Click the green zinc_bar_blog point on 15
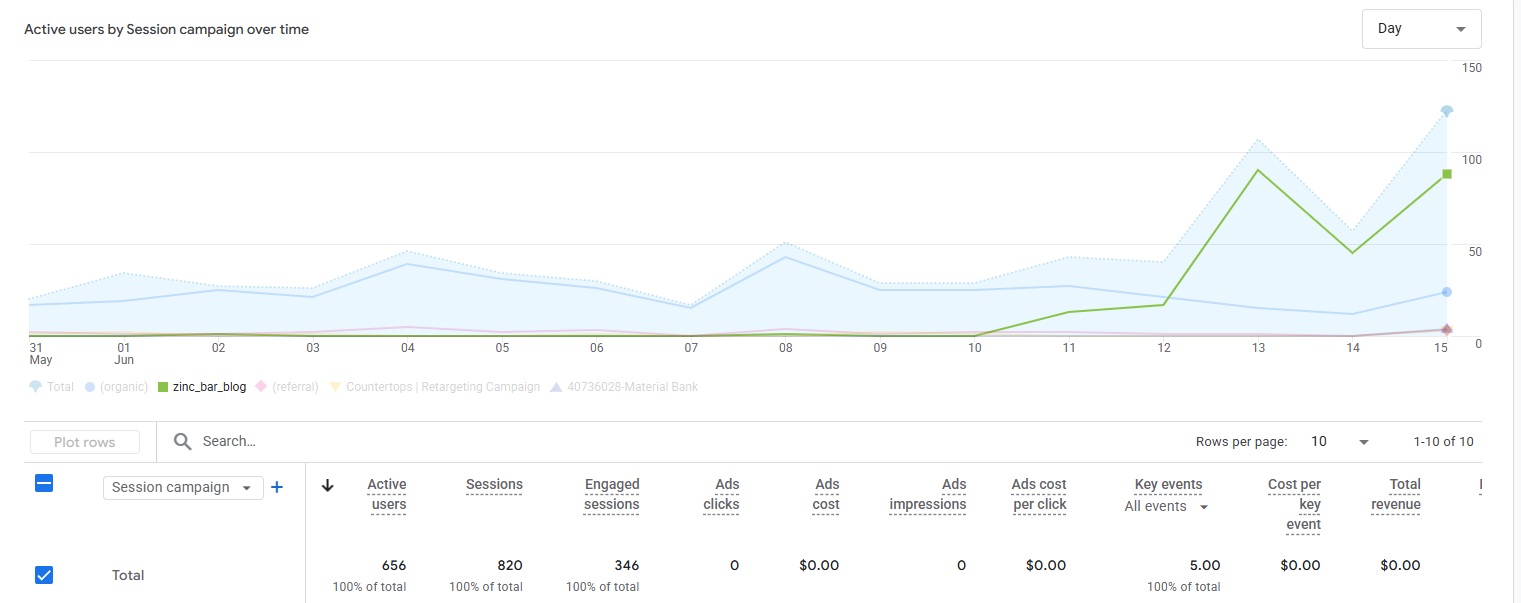Screen dimensions: 1521x603 point(1446,174)
